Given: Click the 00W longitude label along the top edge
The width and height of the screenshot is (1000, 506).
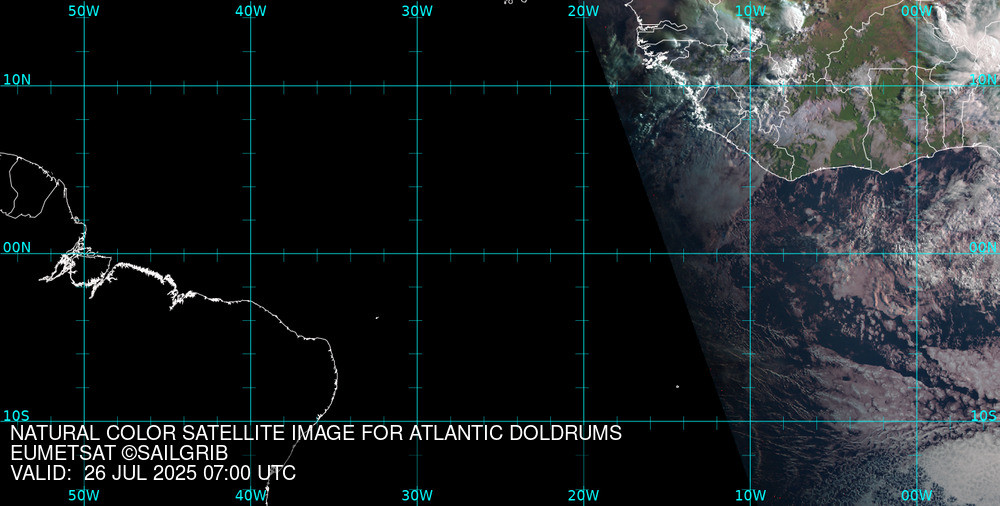Looking at the screenshot, I should click(x=917, y=11).
